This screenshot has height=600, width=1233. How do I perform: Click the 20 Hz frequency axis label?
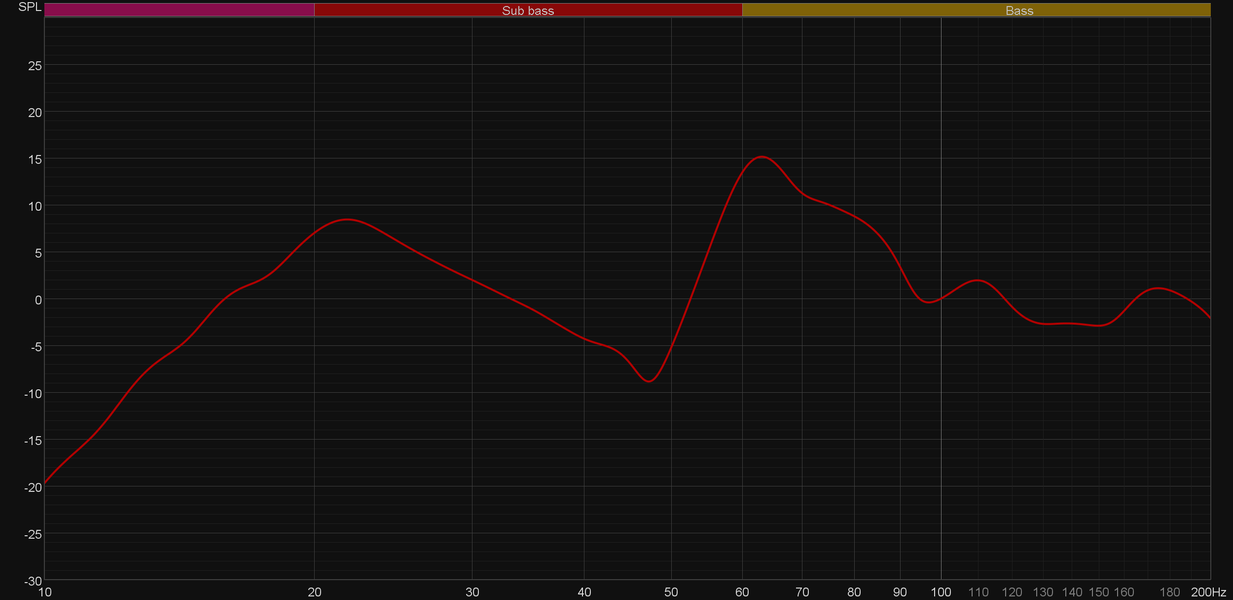click(x=315, y=592)
